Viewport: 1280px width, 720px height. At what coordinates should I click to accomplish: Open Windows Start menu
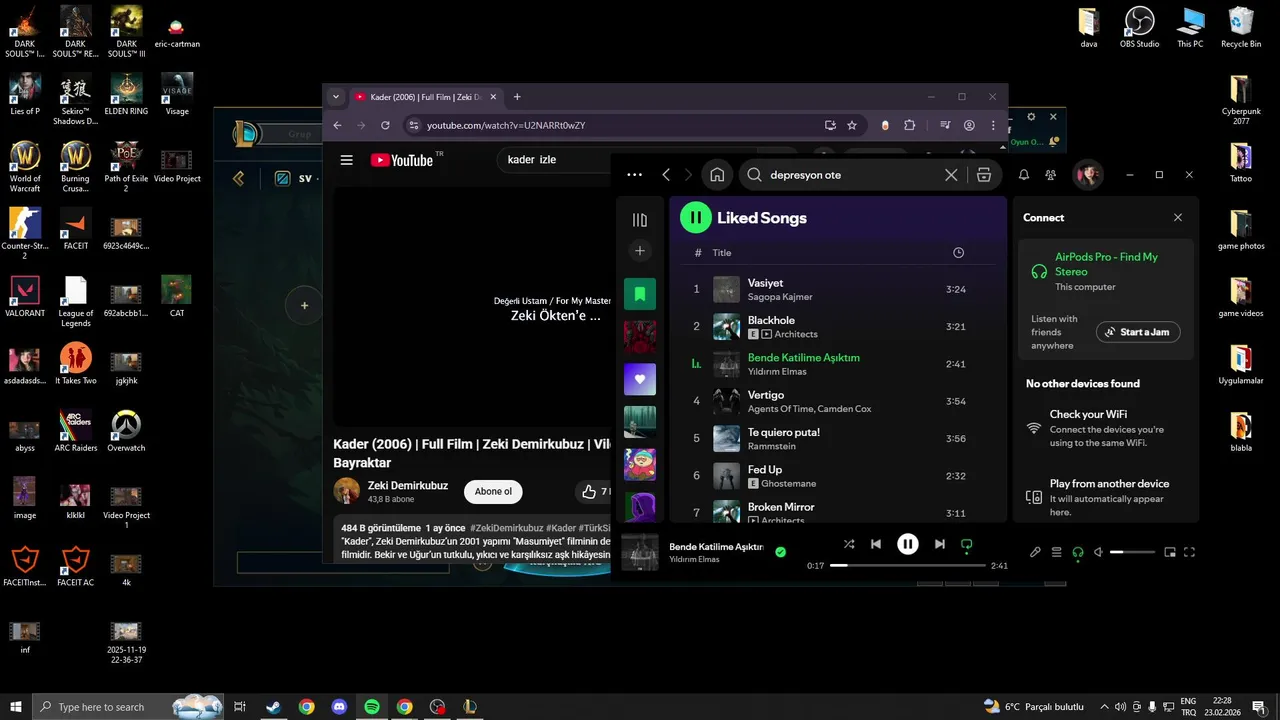16,707
